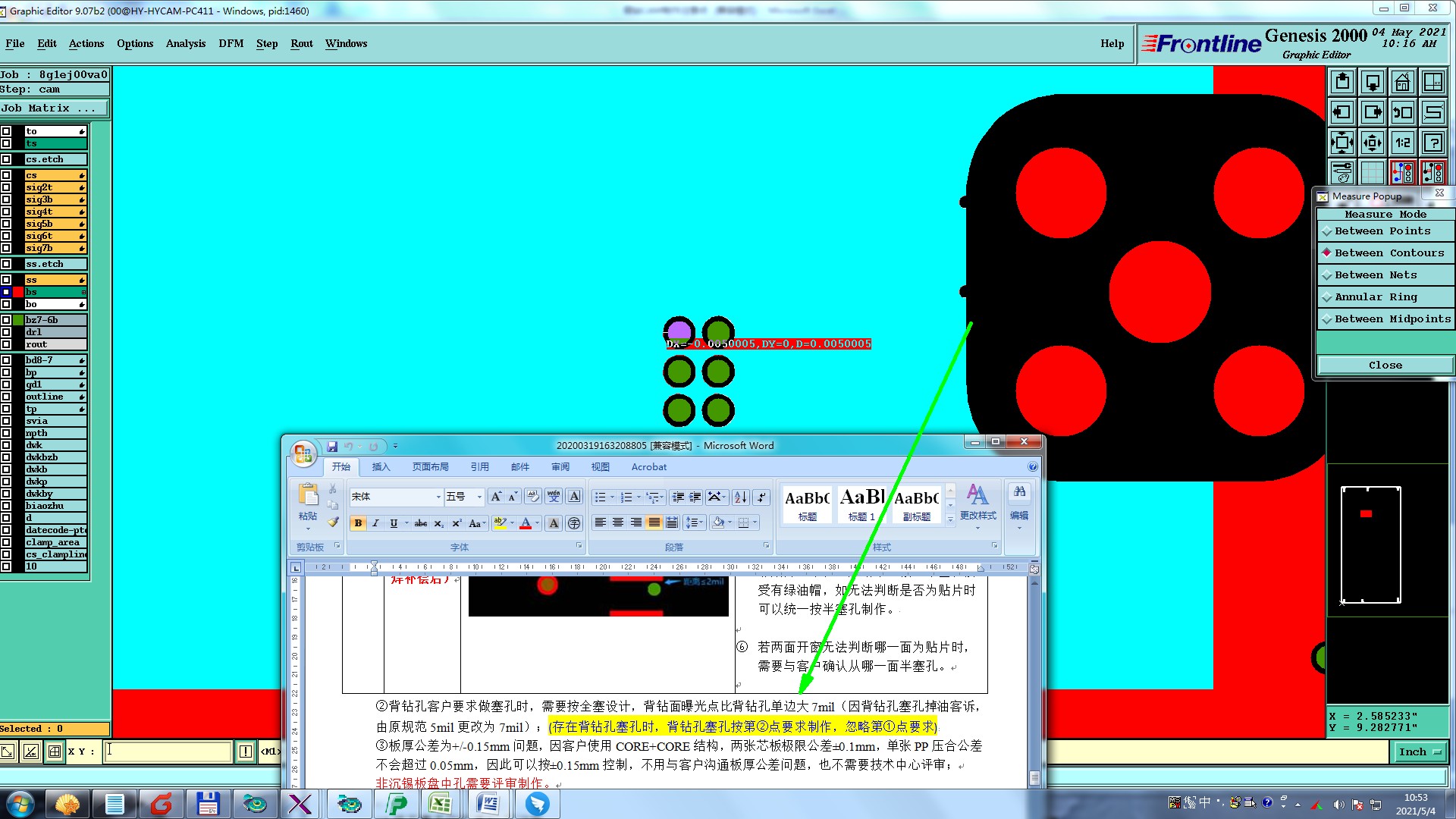The width and height of the screenshot is (1456, 819).
Task: Click the pan right icon
Action: [x=1372, y=112]
